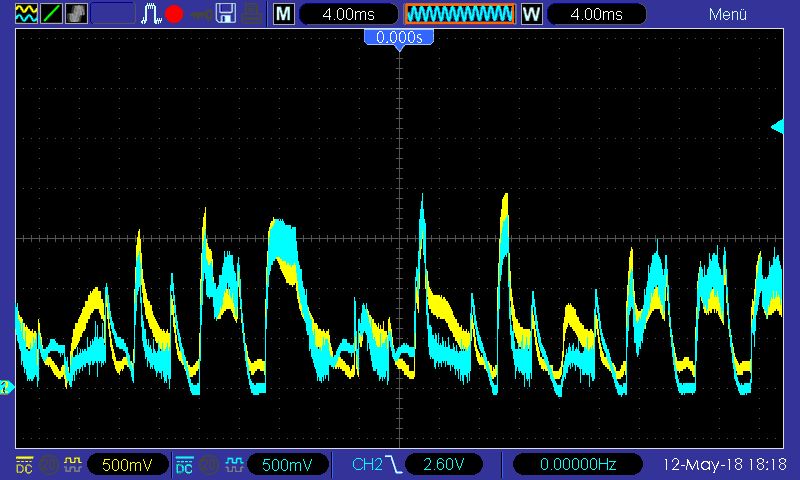Open the Menü button
The image size is (800, 480).
727,14
